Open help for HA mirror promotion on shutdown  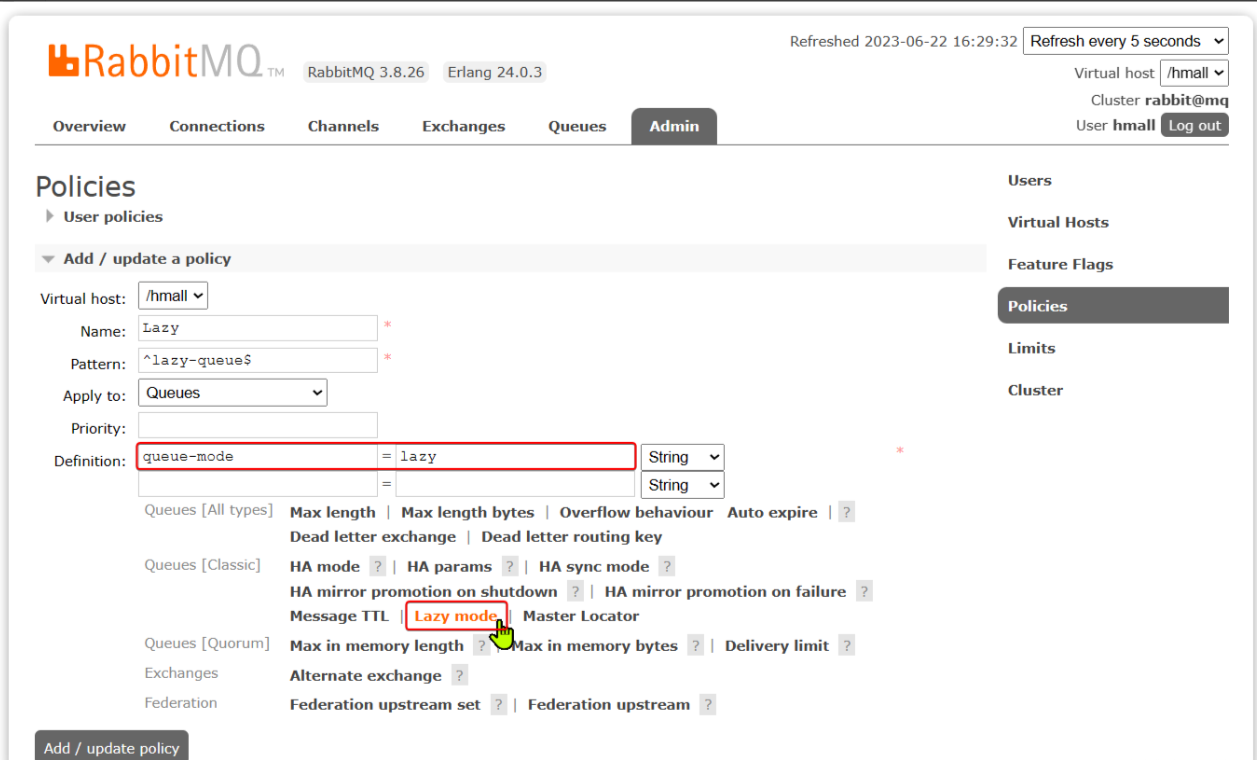click(575, 591)
